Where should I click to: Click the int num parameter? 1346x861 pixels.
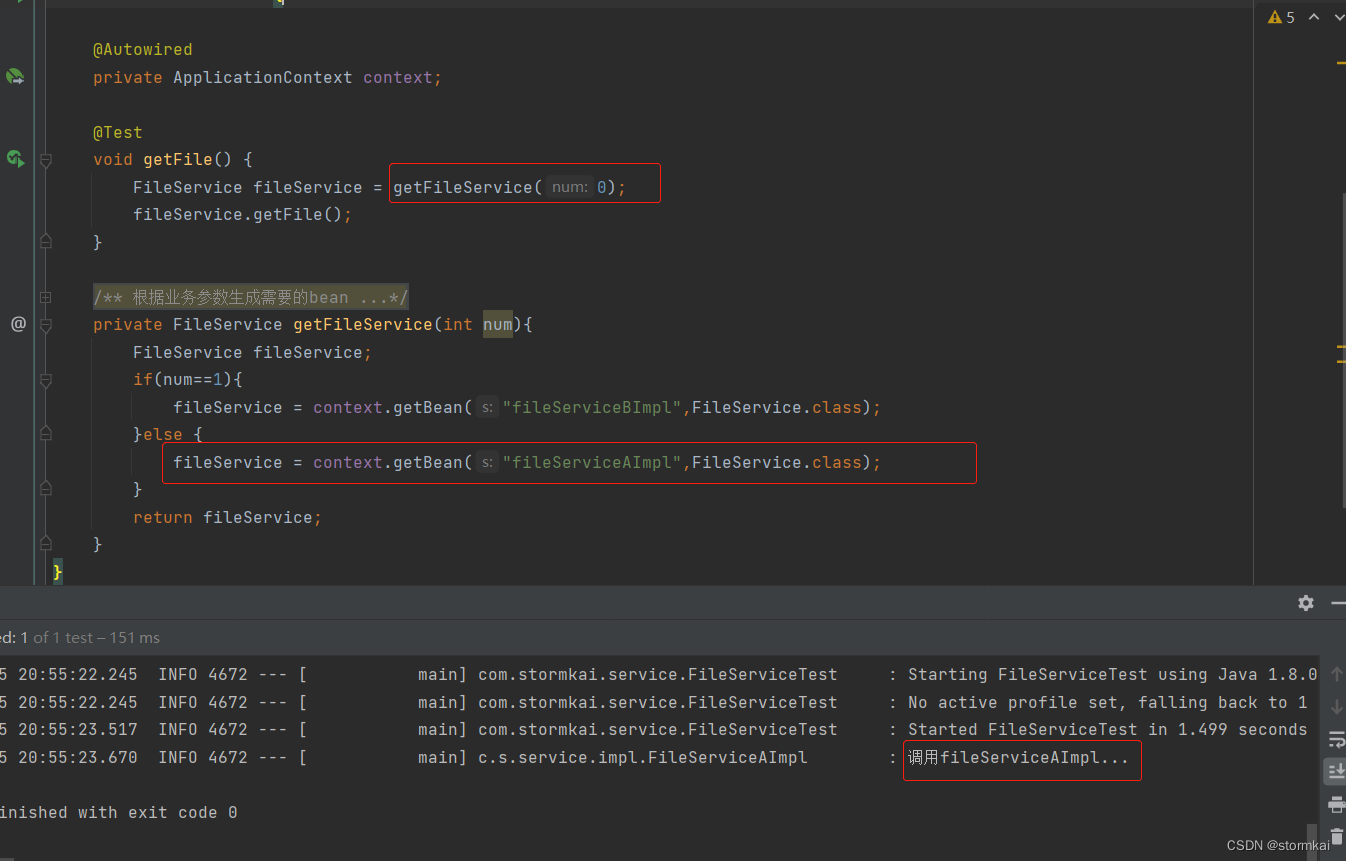click(478, 324)
